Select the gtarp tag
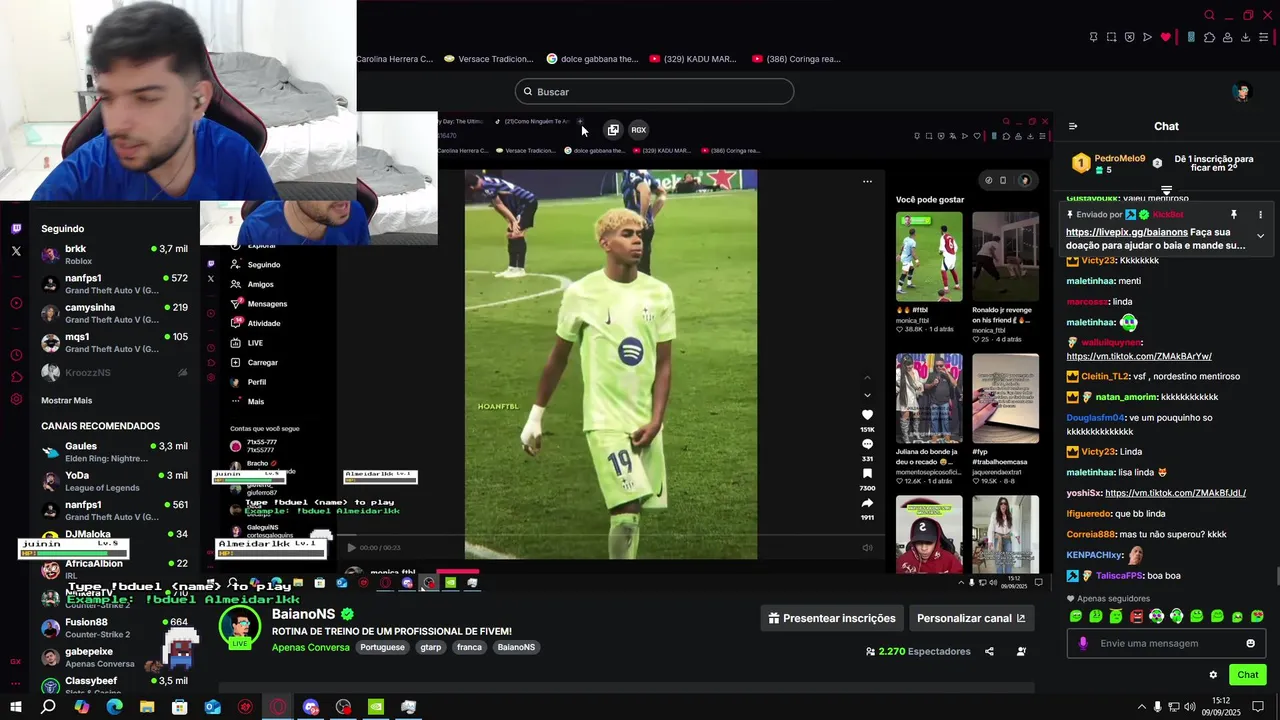The image size is (1280, 720). 430,647
